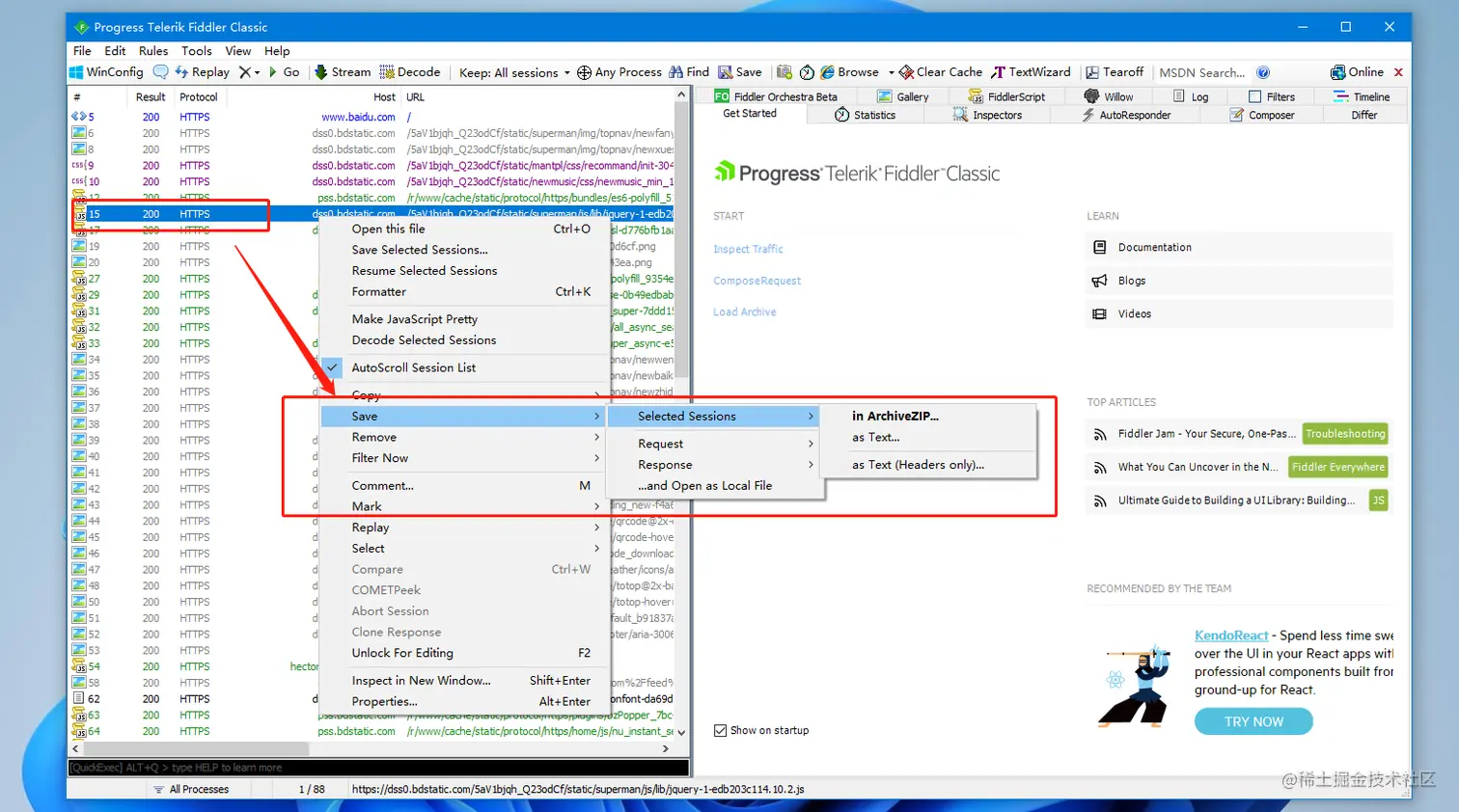The height and width of the screenshot is (812, 1459).
Task: Open WinConfig from the toolbar
Action: [107, 72]
